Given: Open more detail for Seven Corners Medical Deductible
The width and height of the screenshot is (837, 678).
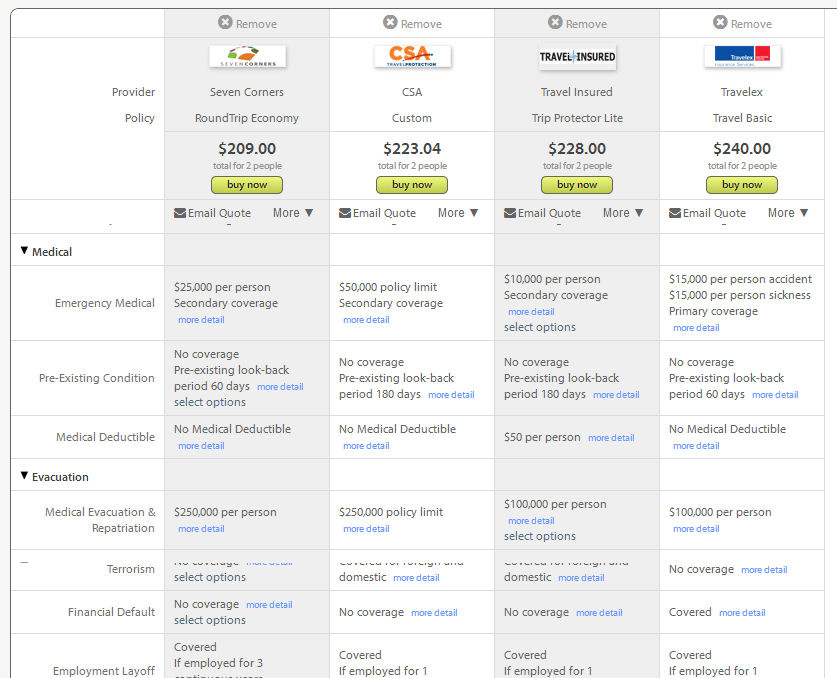Looking at the screenshot, I should 201,446.
